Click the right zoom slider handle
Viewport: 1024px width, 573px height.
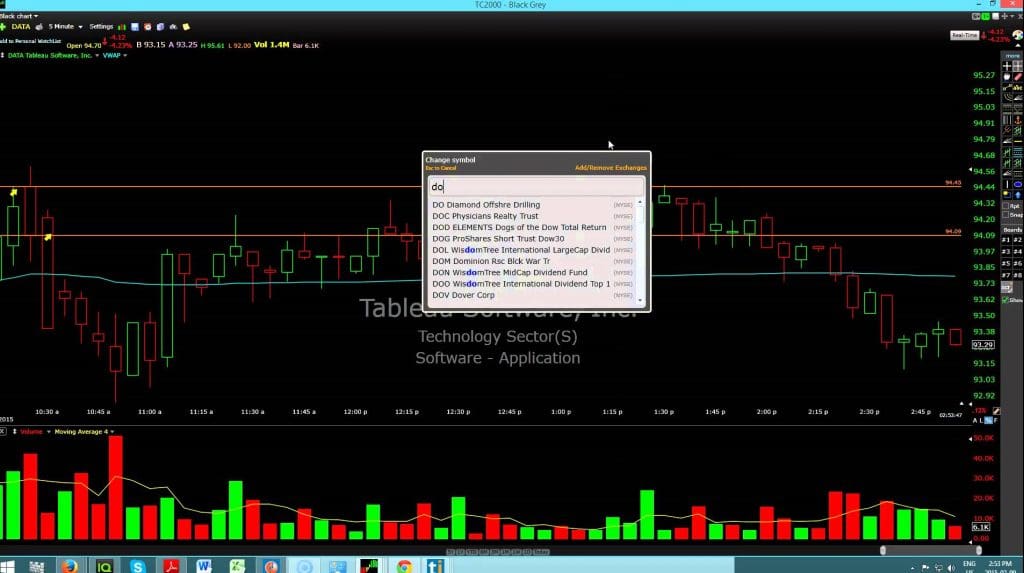pyautogui.click(x=979, y=550)
